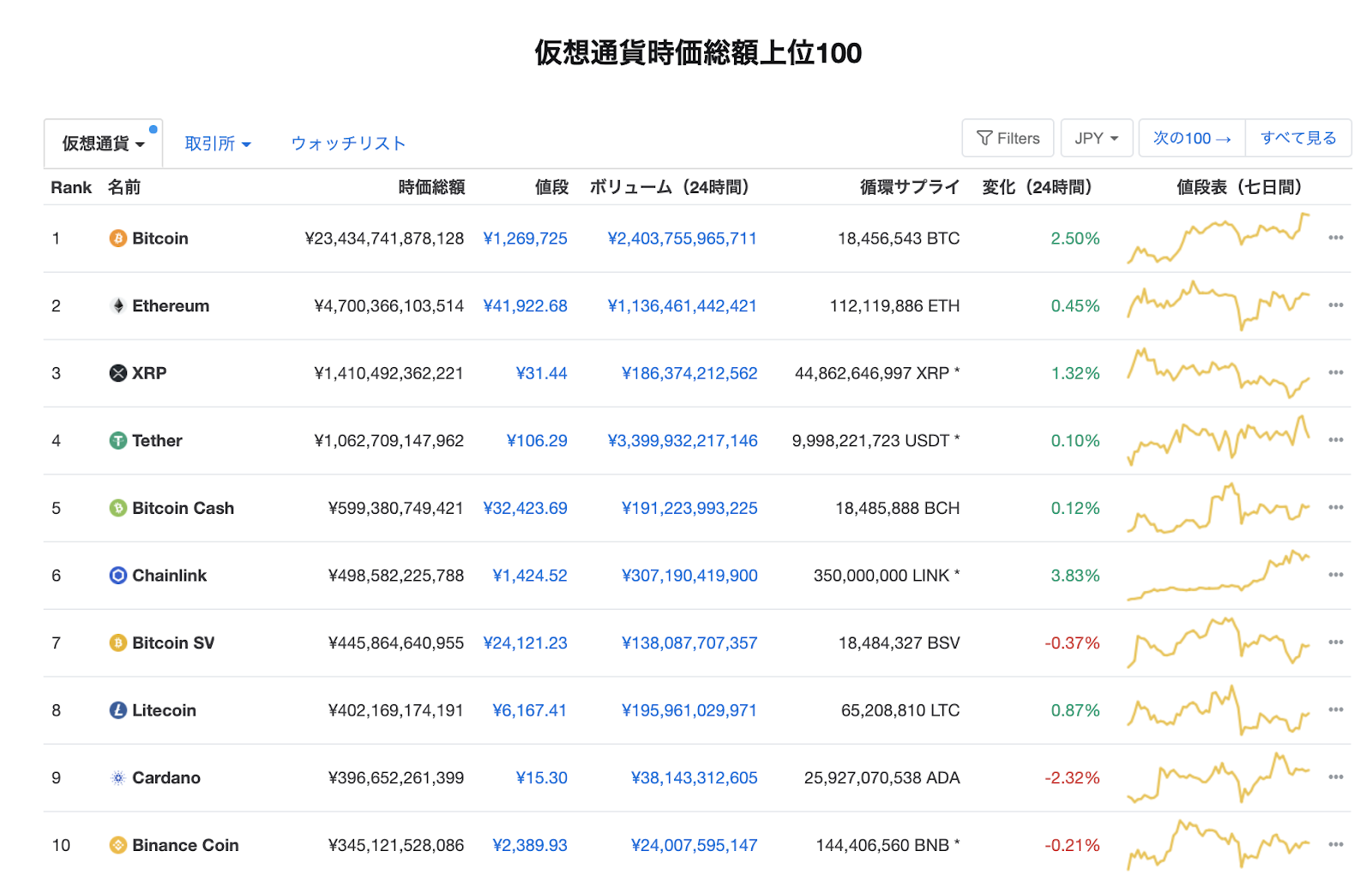Open Tether seven-day price chart

point(1219,441)
